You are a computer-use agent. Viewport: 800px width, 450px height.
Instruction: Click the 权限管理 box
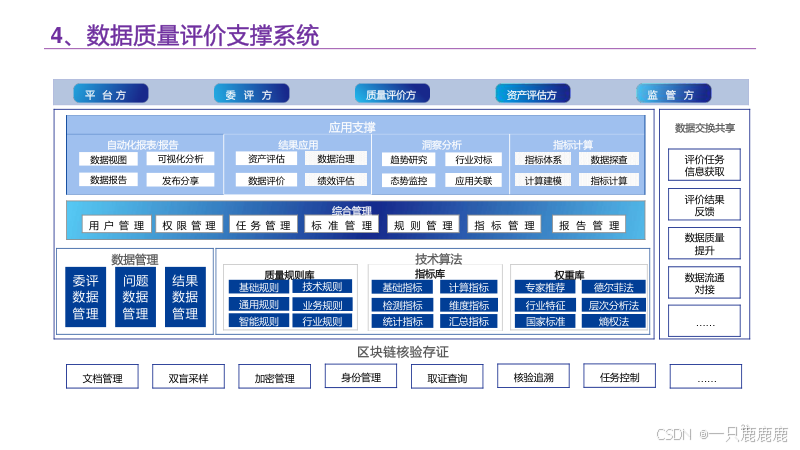pos(189,225)
